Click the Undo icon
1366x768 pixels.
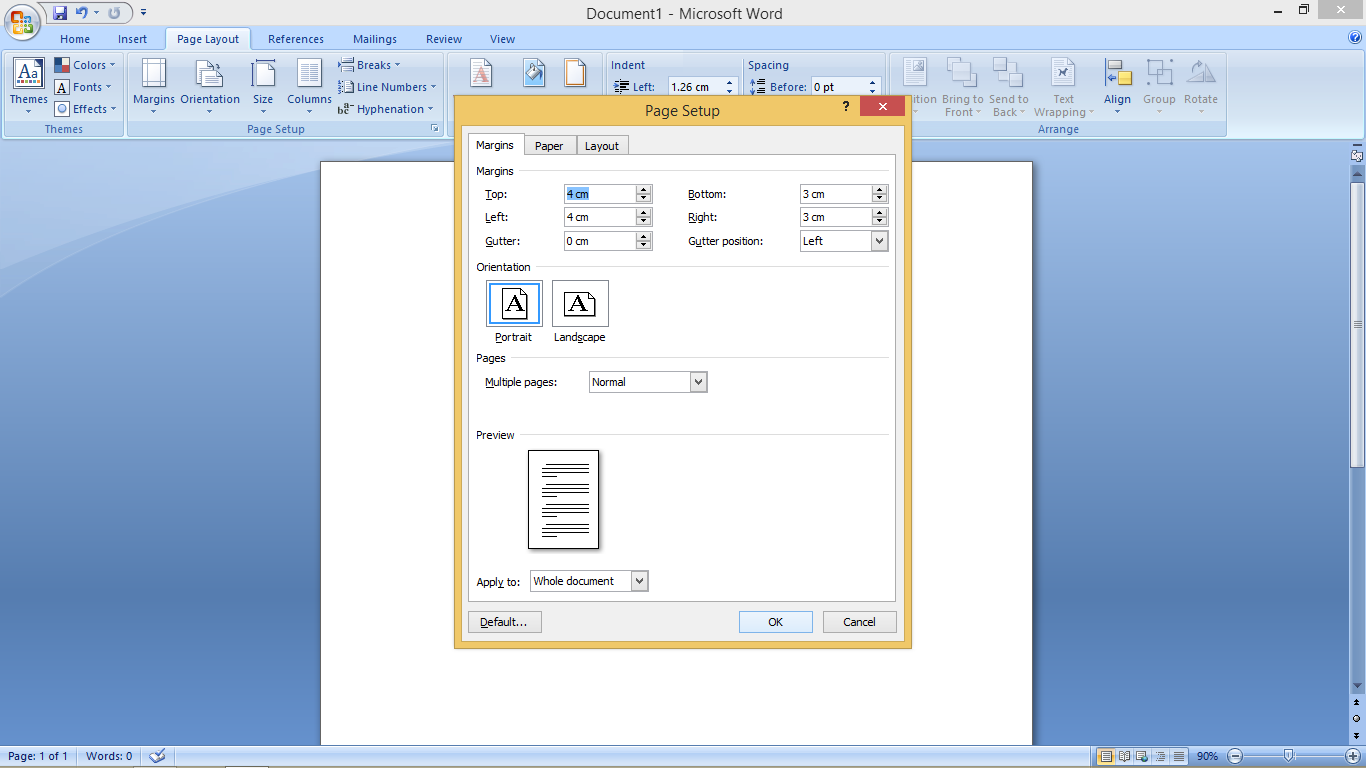click(x=82, y=13)
